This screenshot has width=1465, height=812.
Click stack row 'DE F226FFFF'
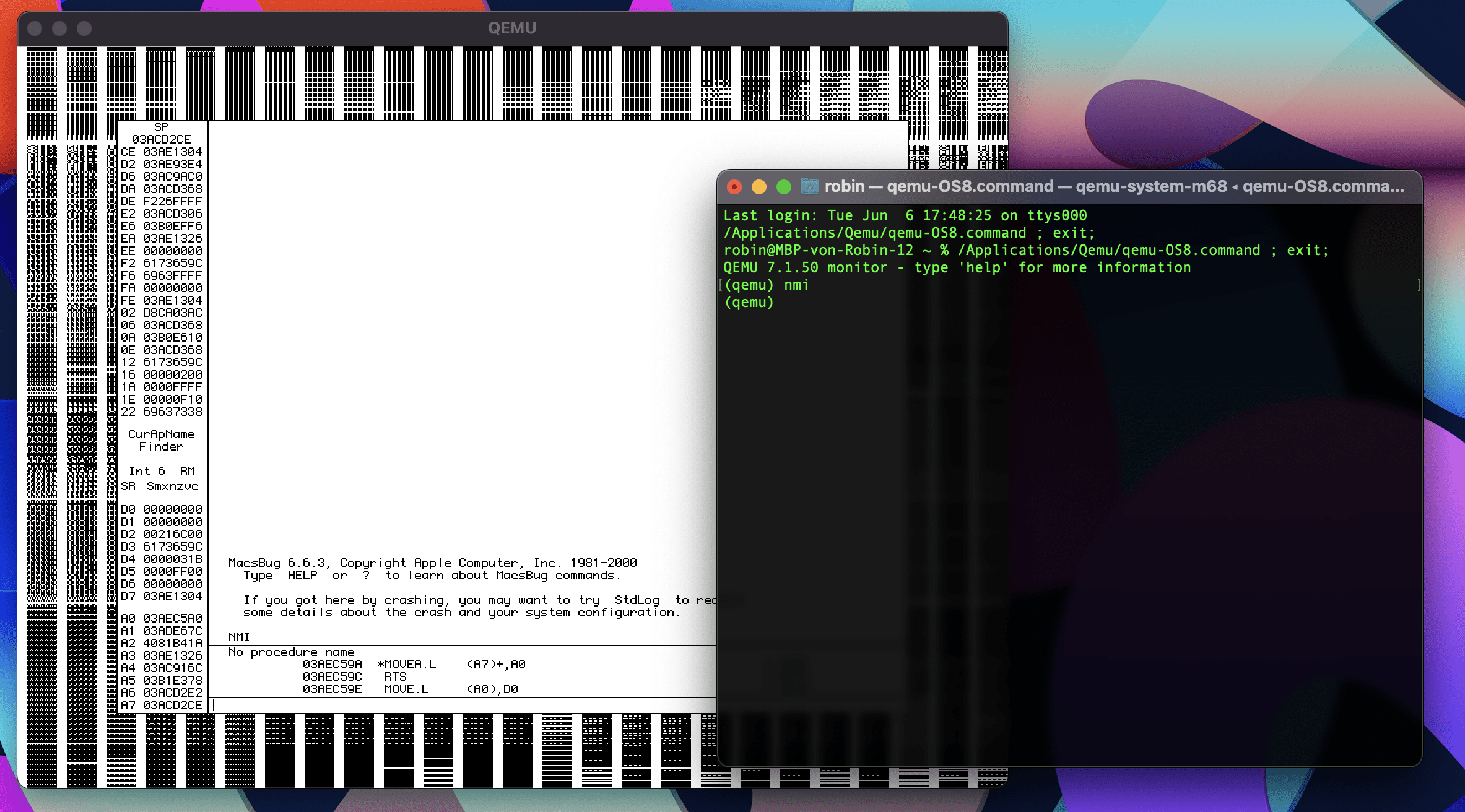click(x=161, y=201)
